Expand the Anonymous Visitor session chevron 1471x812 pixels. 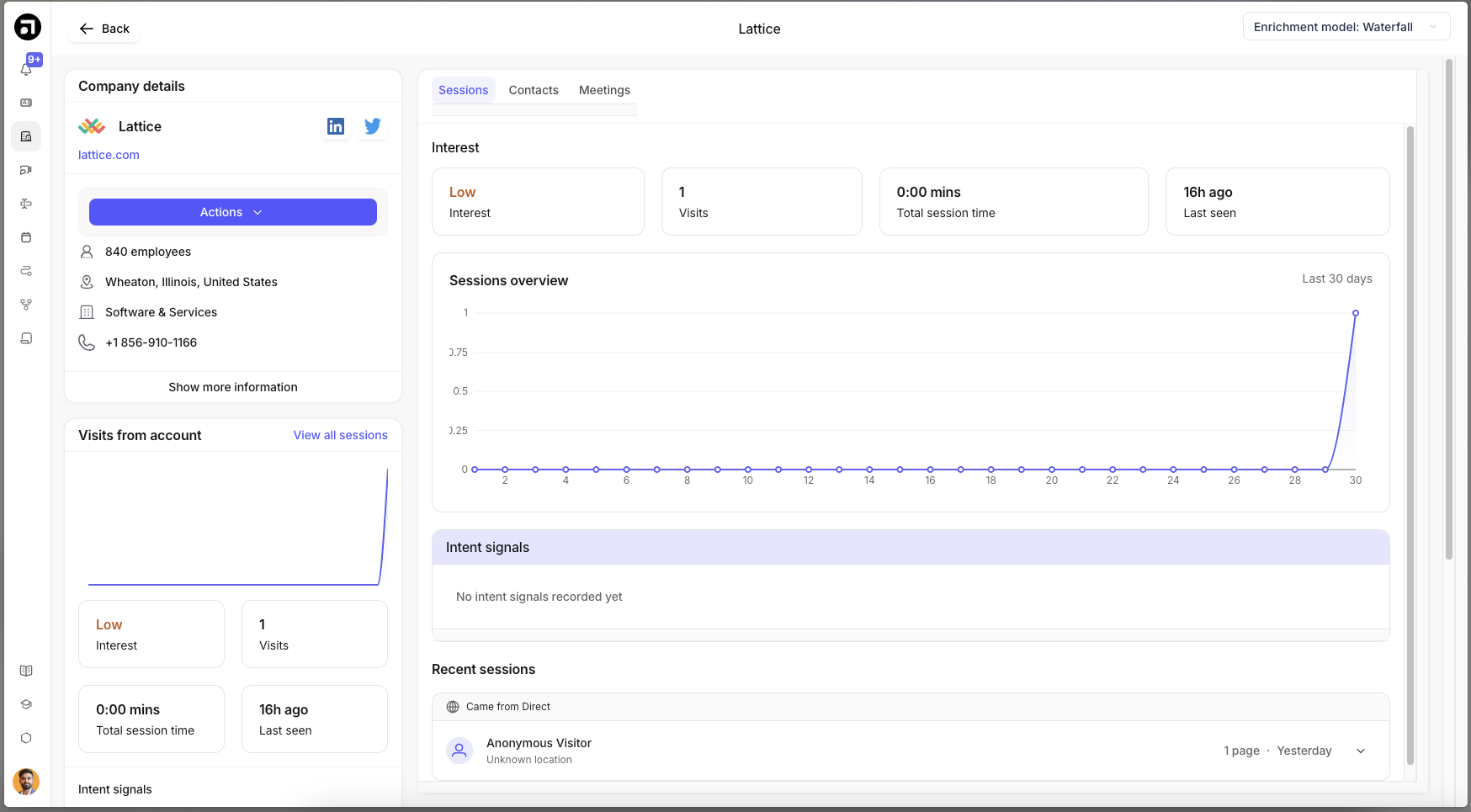[1361, 751]
